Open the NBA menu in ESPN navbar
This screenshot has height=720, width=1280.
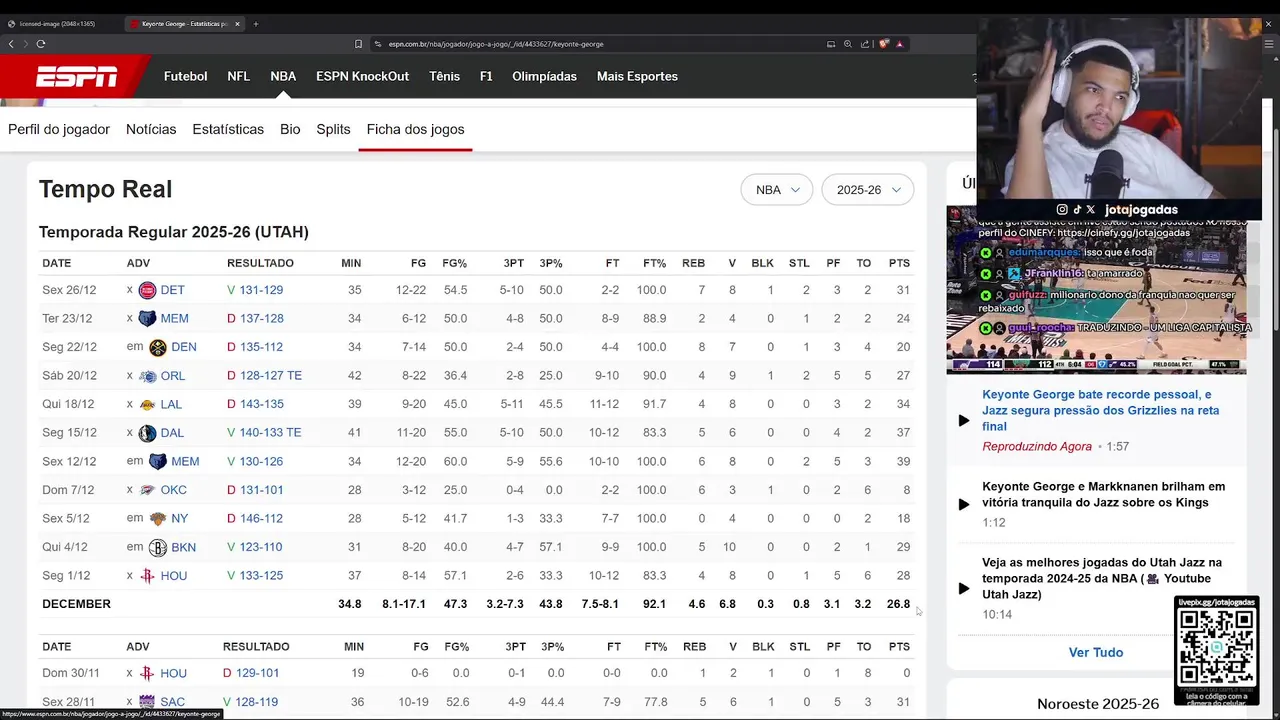pos(283,76)
